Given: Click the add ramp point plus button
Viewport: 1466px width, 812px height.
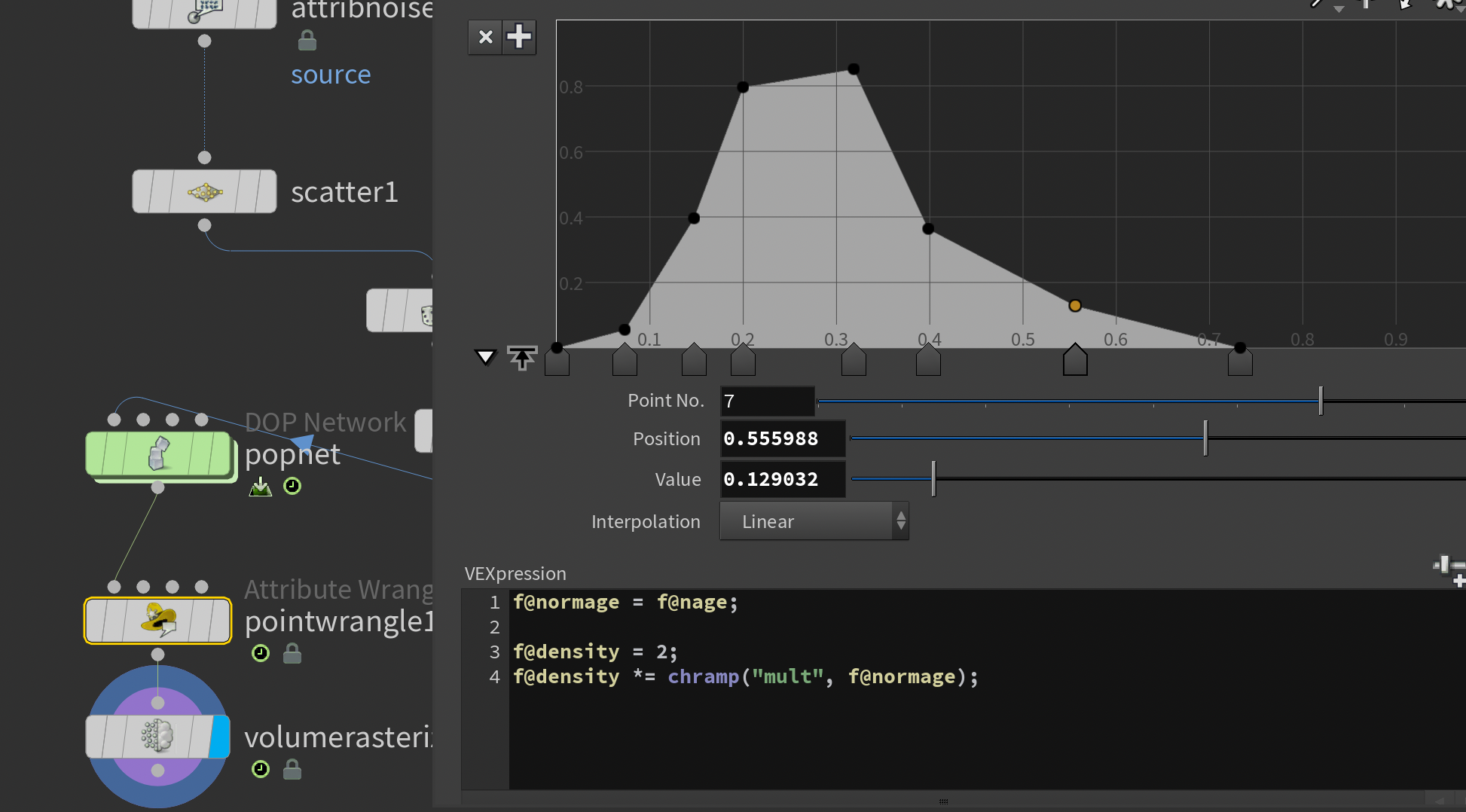Looking at the screenshot, I should pyautogui.click(x=519, y=37).
